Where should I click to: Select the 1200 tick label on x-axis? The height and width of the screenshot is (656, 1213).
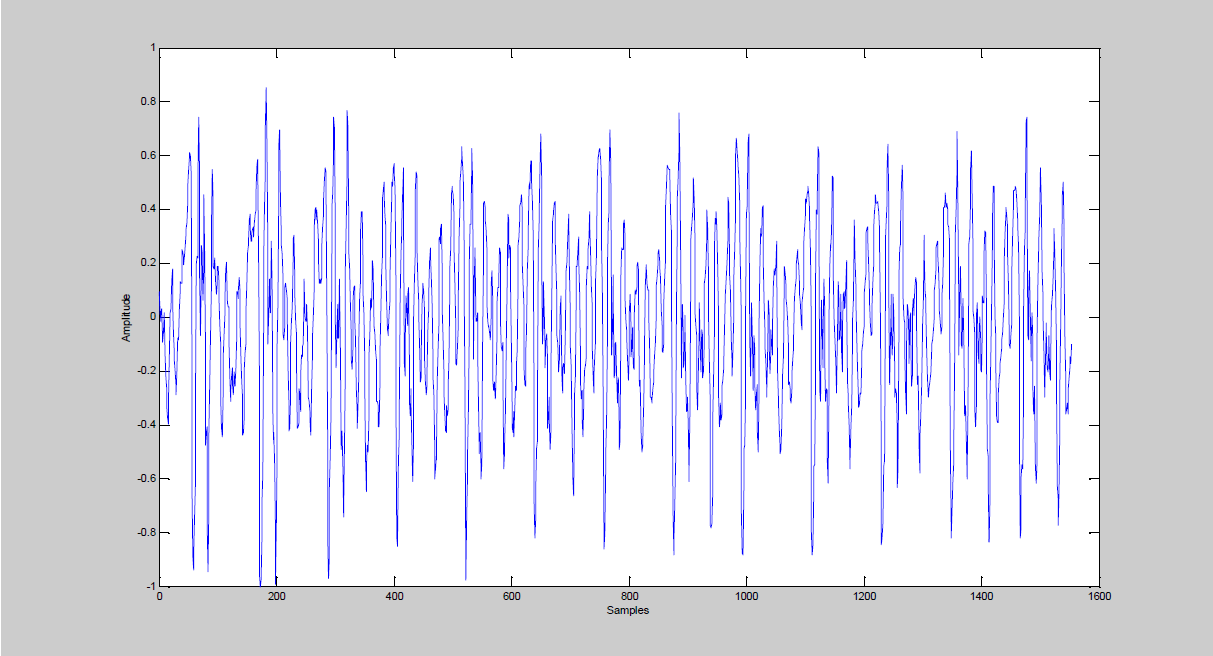pyautogui.click(x=864, y=596)
